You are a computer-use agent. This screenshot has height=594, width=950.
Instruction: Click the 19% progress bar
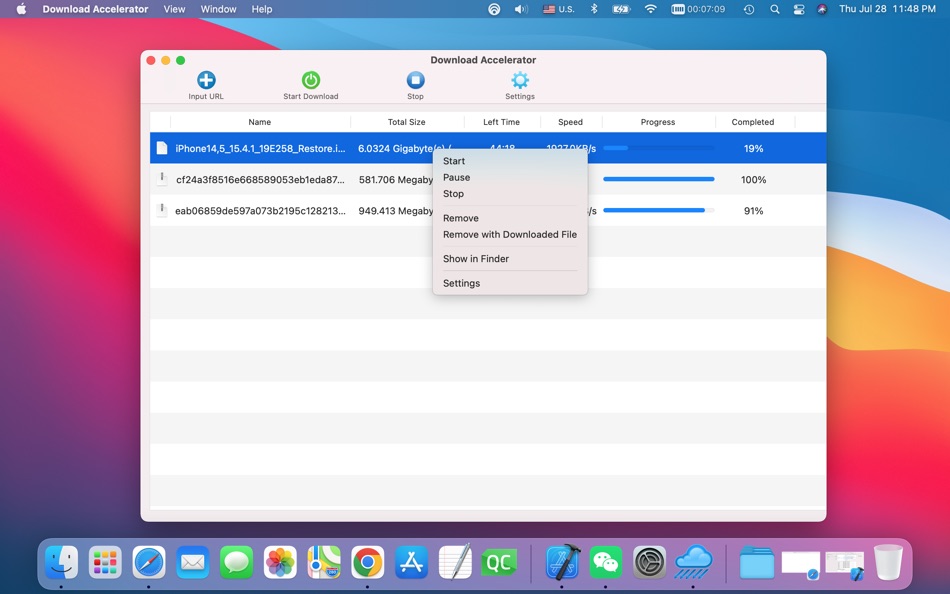(659, 148)
